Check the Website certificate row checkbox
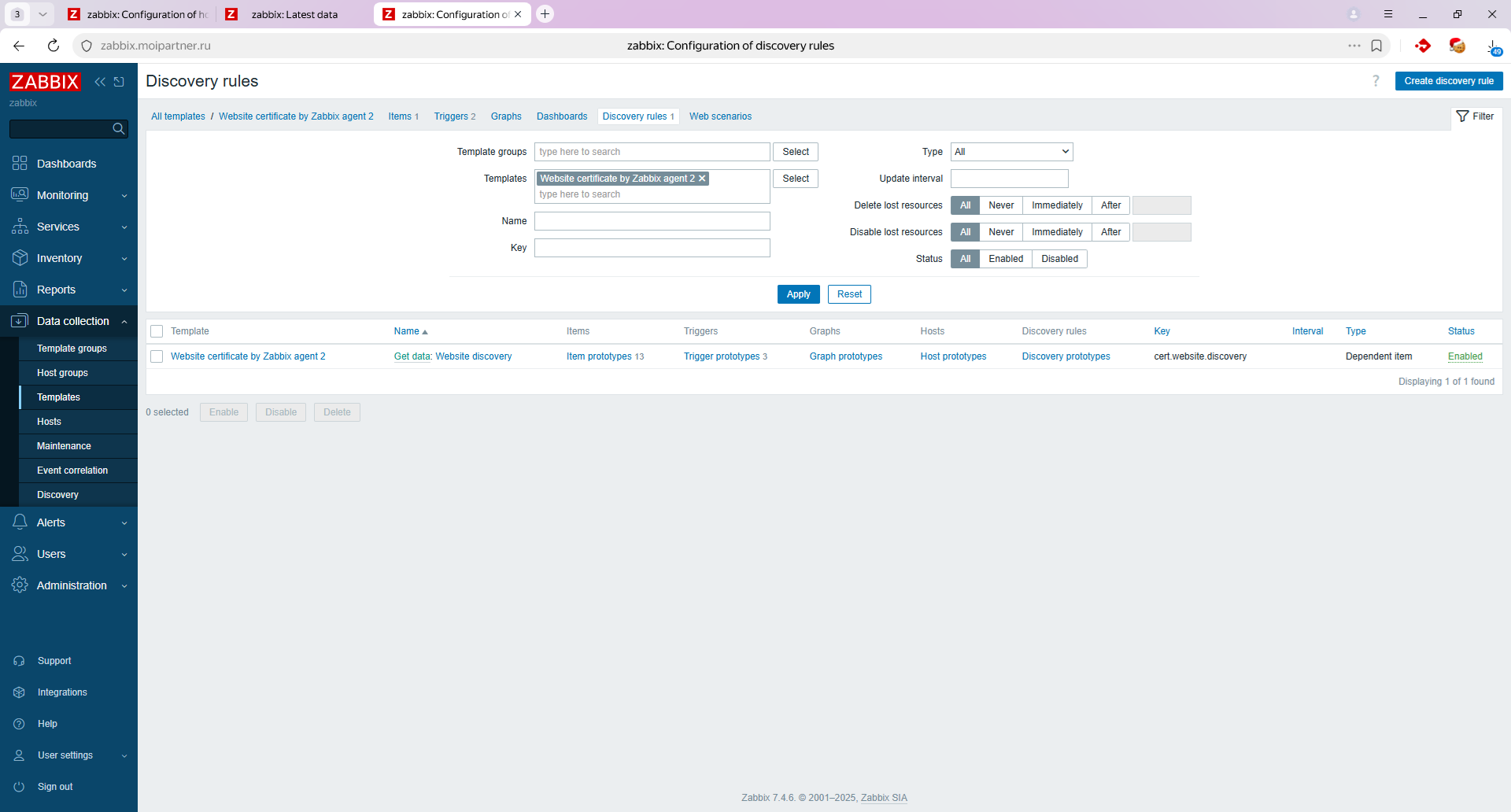The width and height of the screenshot is (1511, 812). point(157,356)
